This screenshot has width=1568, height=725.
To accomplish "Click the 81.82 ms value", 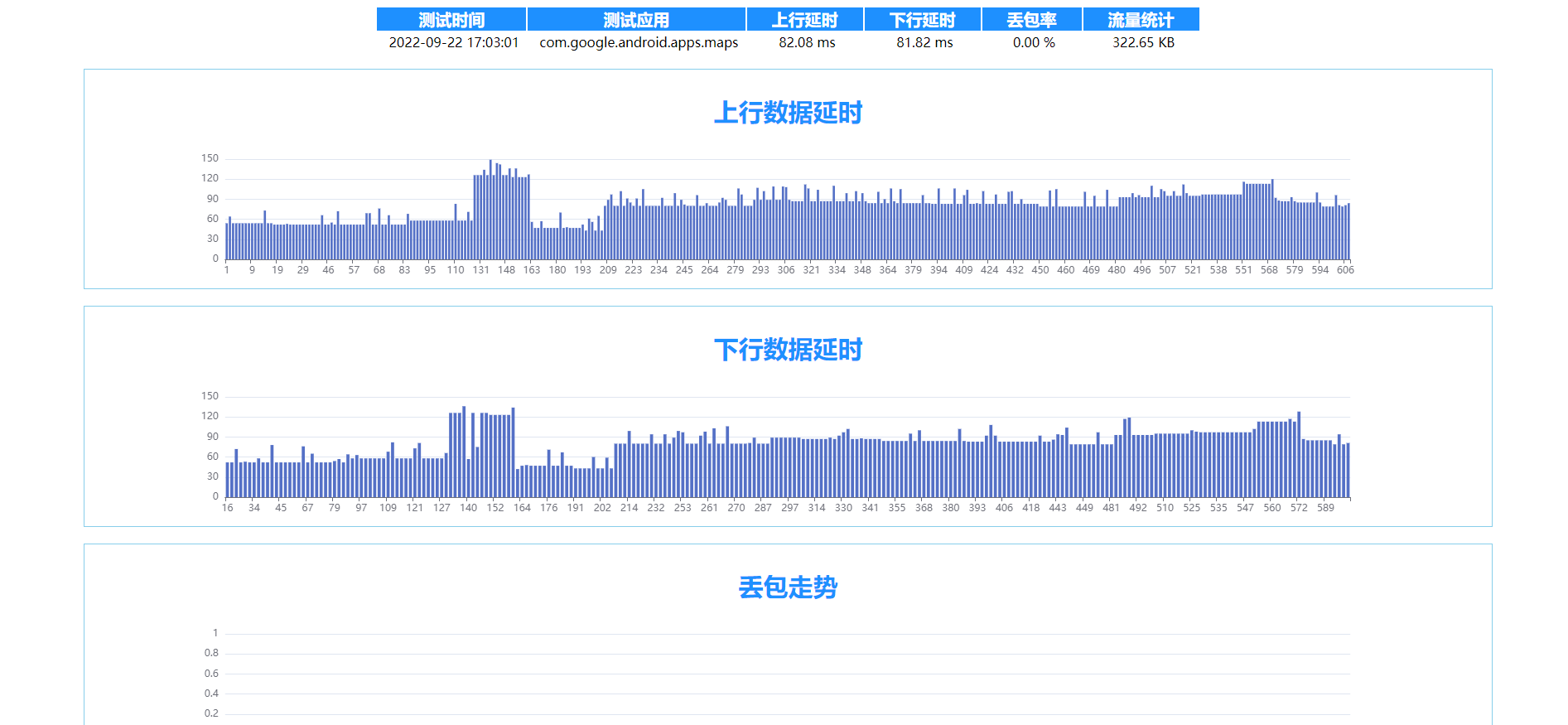I will pos(924,42).
